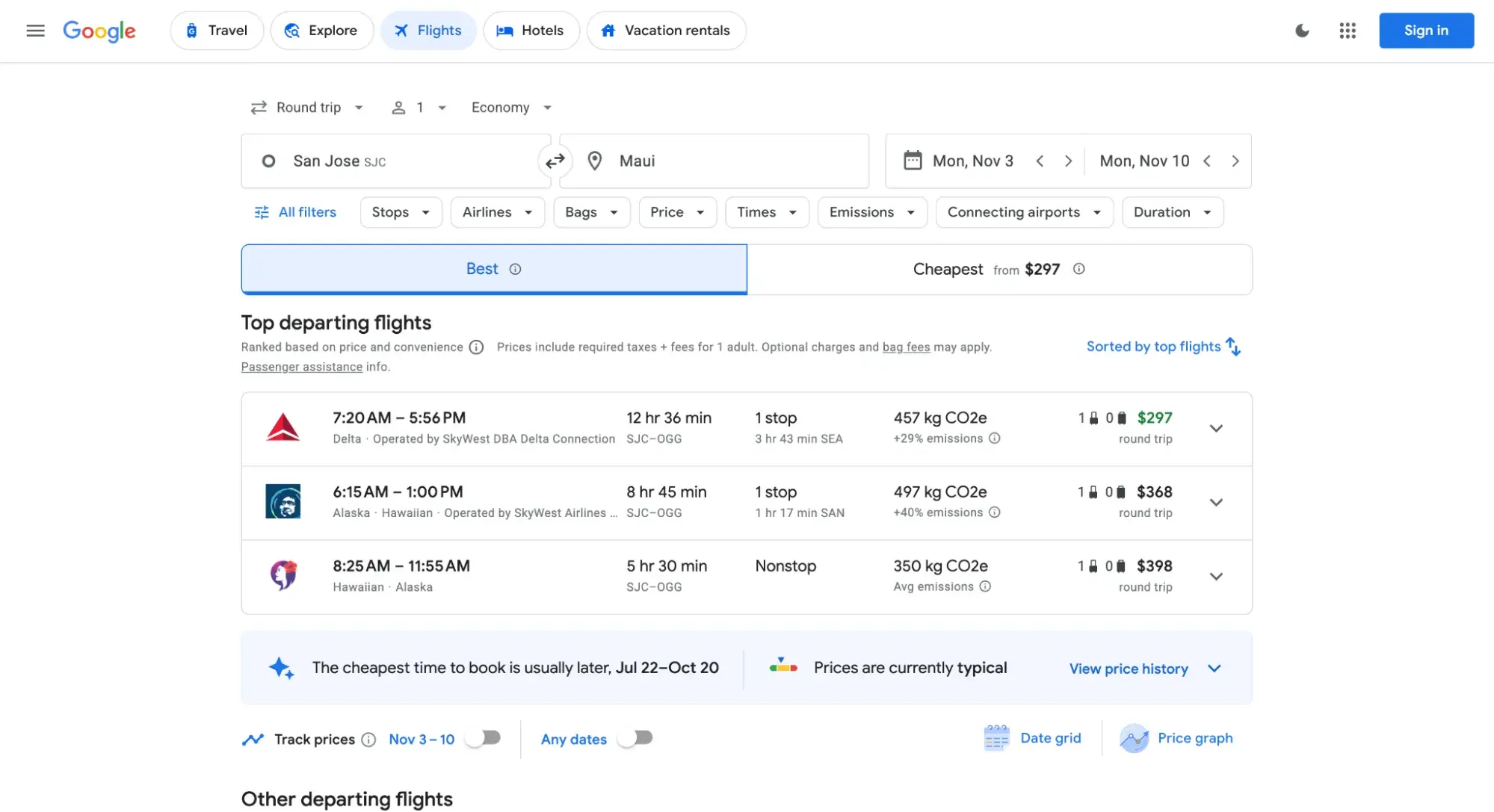Select the Flights tab
Screen dimensions: 1494x812
pyautogui.click(x=428, y=31)
